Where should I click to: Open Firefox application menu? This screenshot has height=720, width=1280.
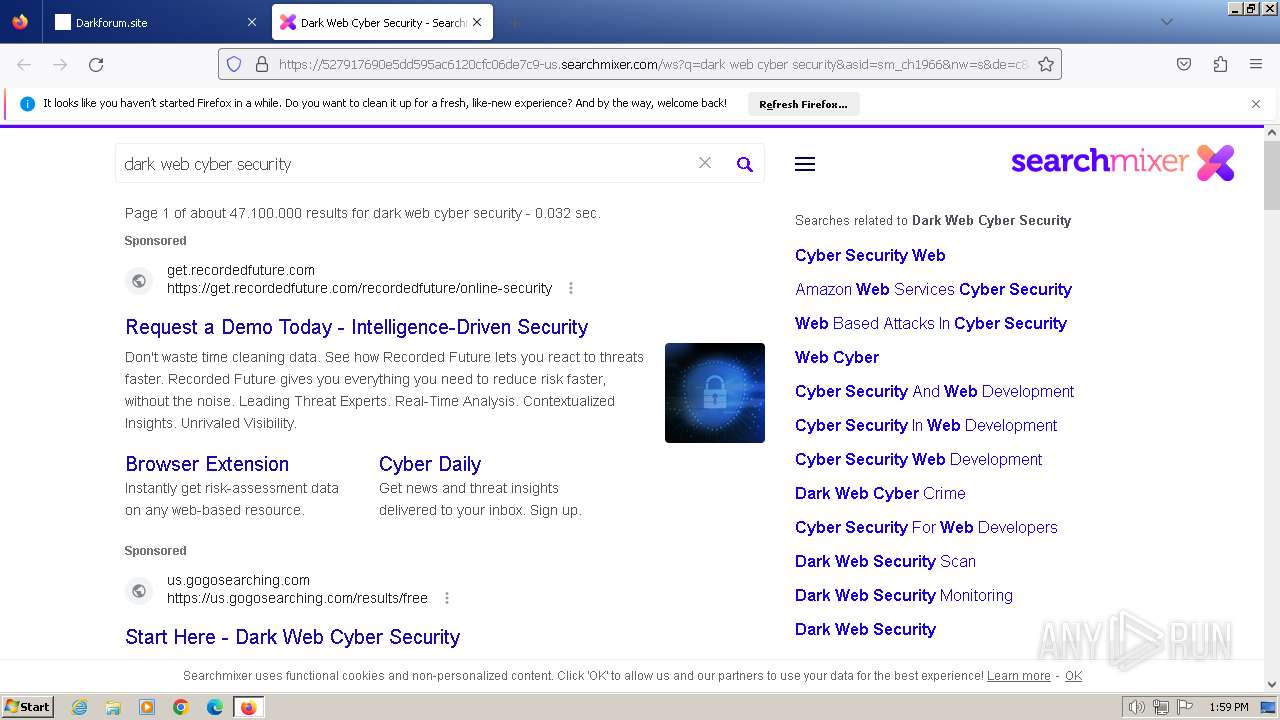click(1256, 64)
